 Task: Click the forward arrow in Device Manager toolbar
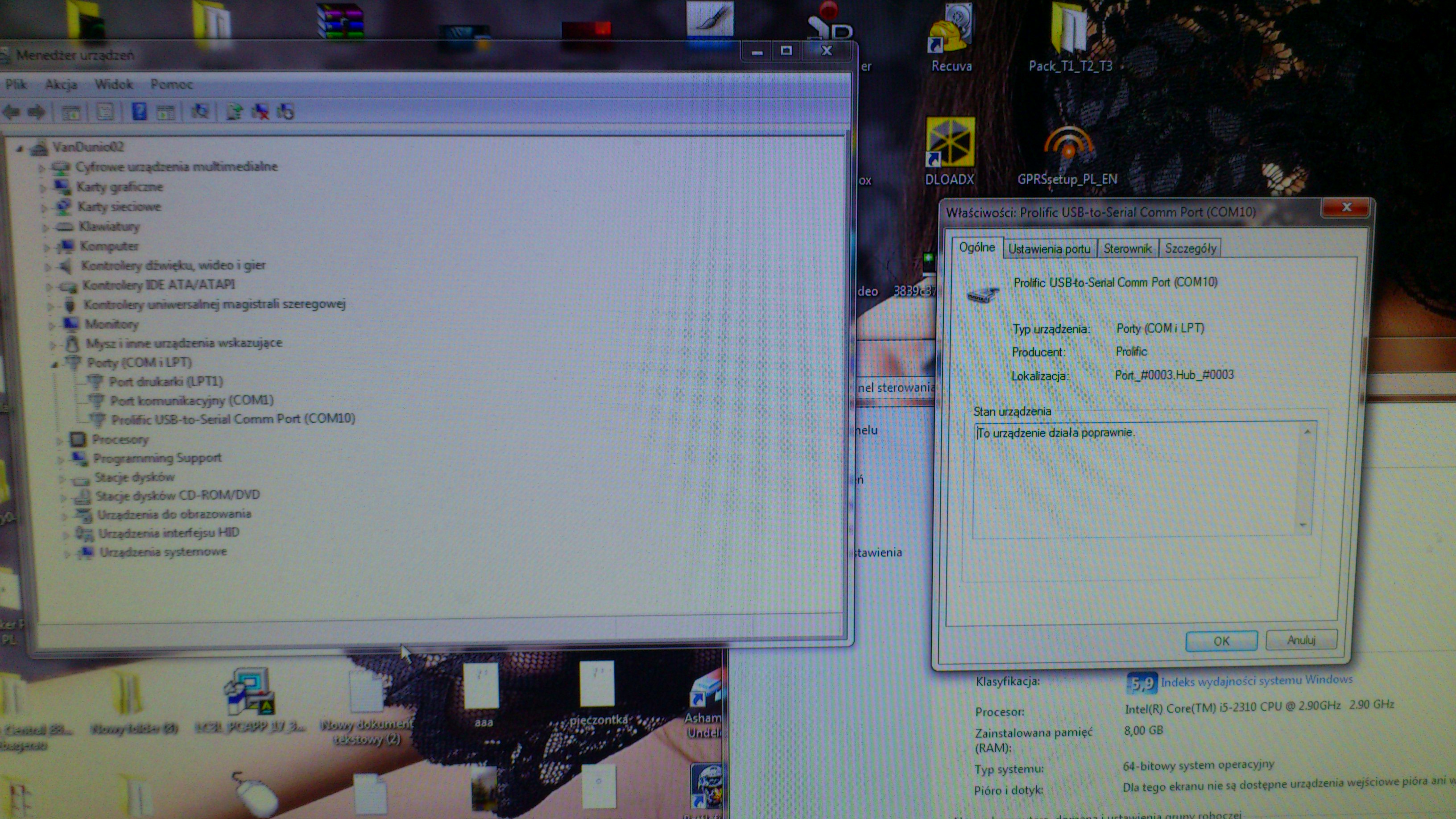37,112
